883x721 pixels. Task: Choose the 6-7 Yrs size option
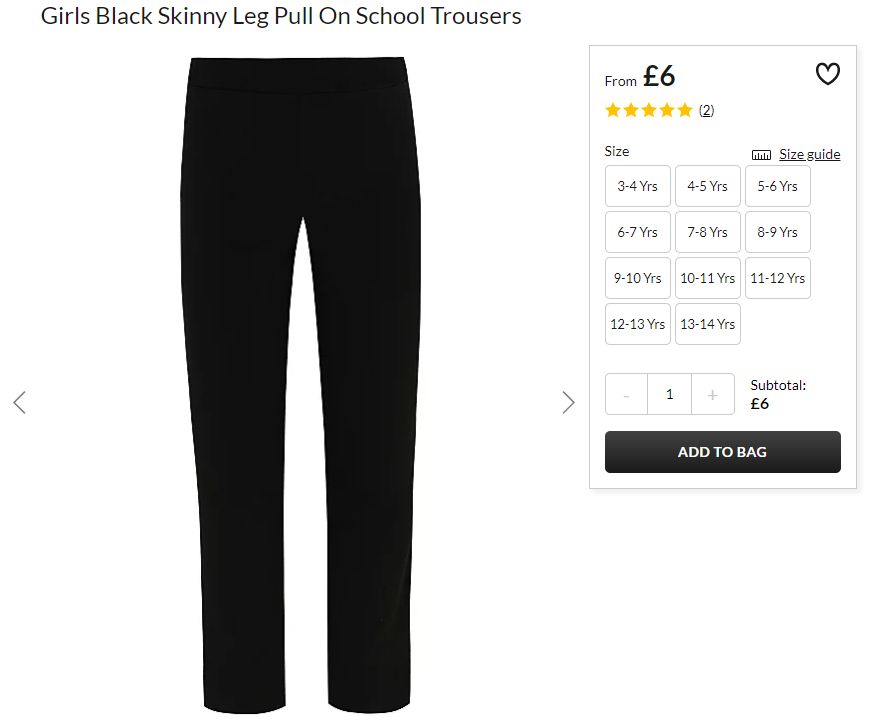tap(637, 232)
